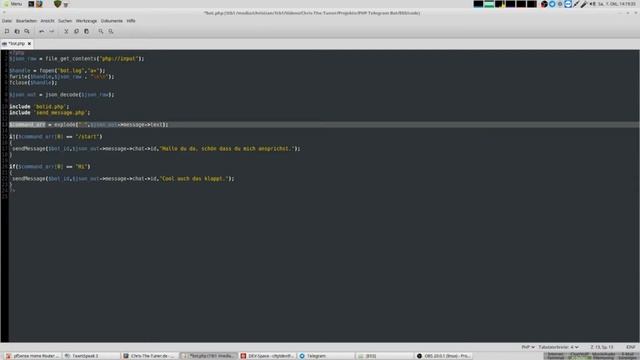
Task: Click the green shield icon in the panel
Action: [57, 4]
